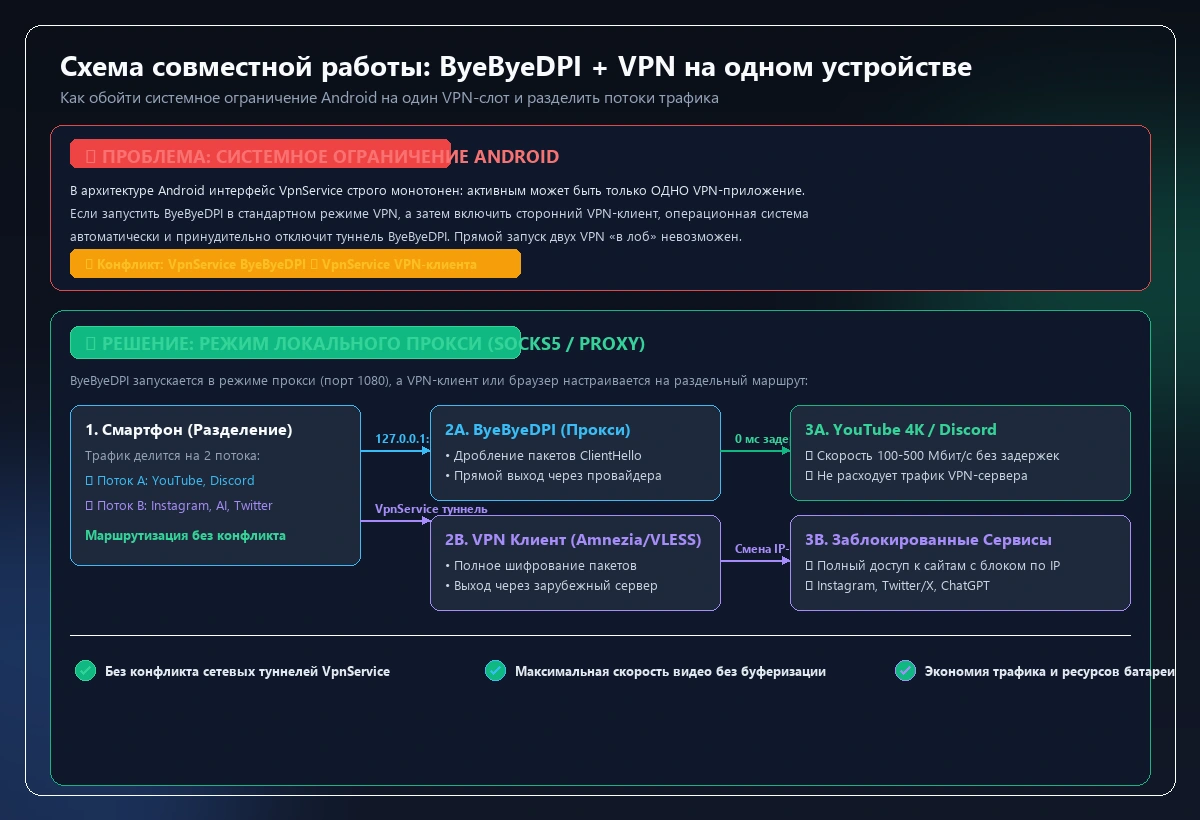Click the line 'В архитектуре Android интерфейс VpnService строго монотонен'
Viewport: 1200px width, 820px height.
(x=437, y=190)
